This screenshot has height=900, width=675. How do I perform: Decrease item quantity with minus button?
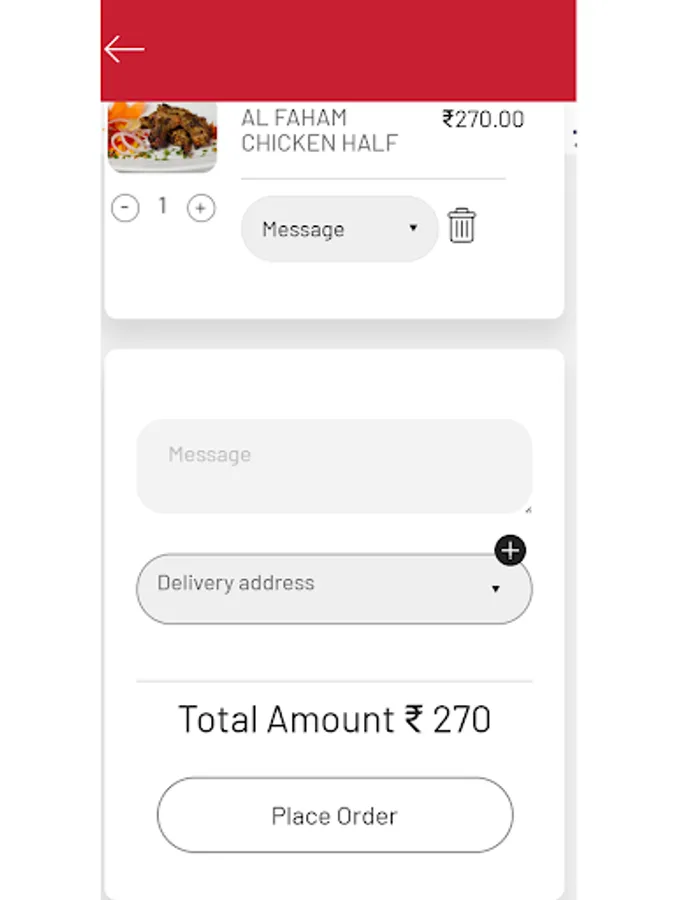click(x=125, y=208)
